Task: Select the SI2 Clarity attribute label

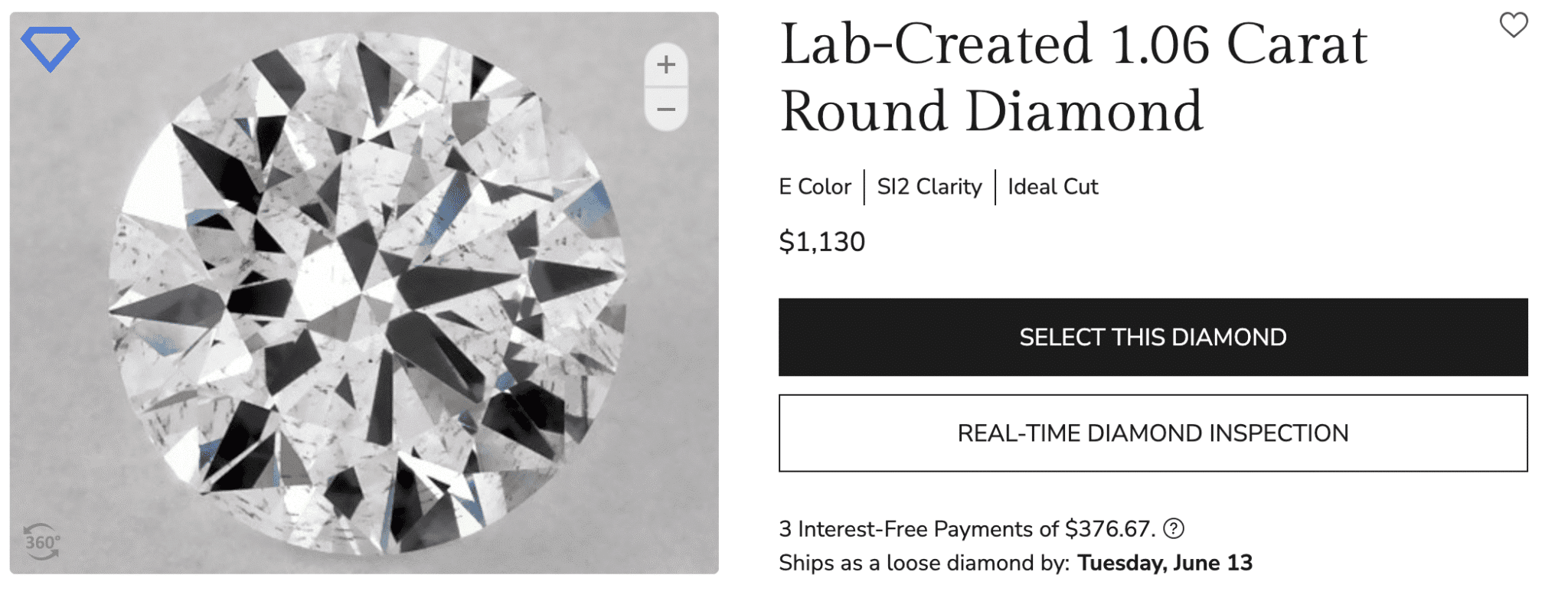Action: (x=929, y=187)
